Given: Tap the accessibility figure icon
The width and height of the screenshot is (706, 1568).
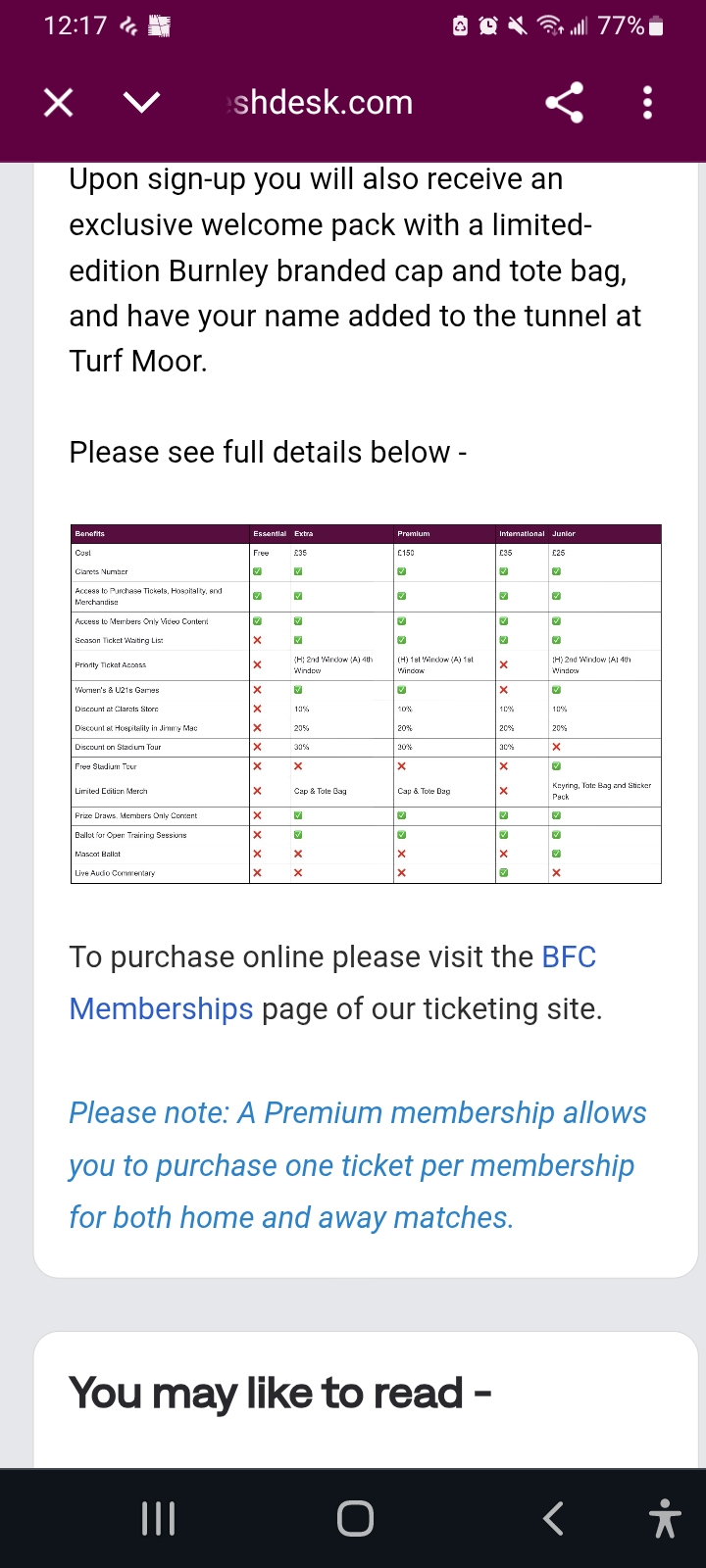Looking at the screenshot, I should click(665, 1519).
